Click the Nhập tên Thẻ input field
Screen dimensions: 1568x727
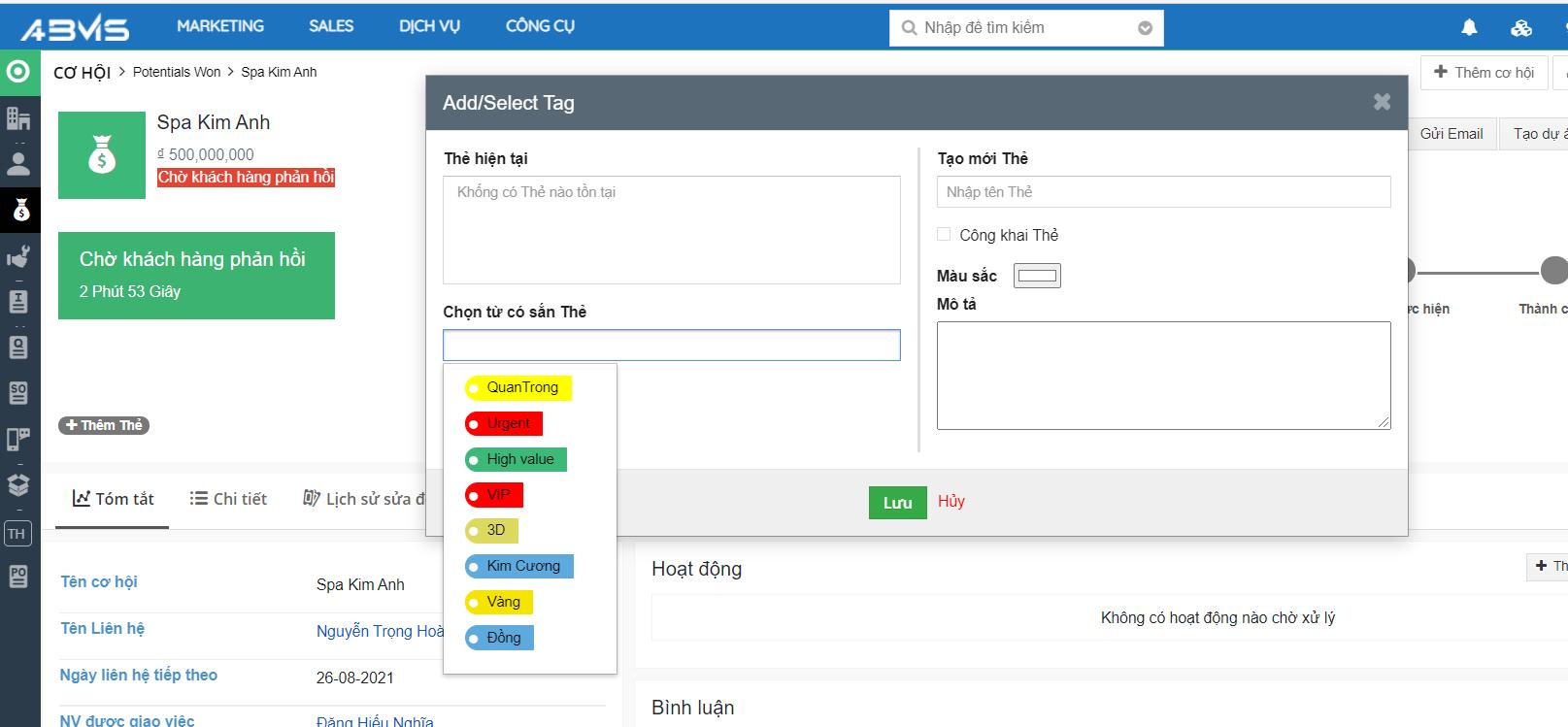pyautogui.click(x=1163, y=192)
